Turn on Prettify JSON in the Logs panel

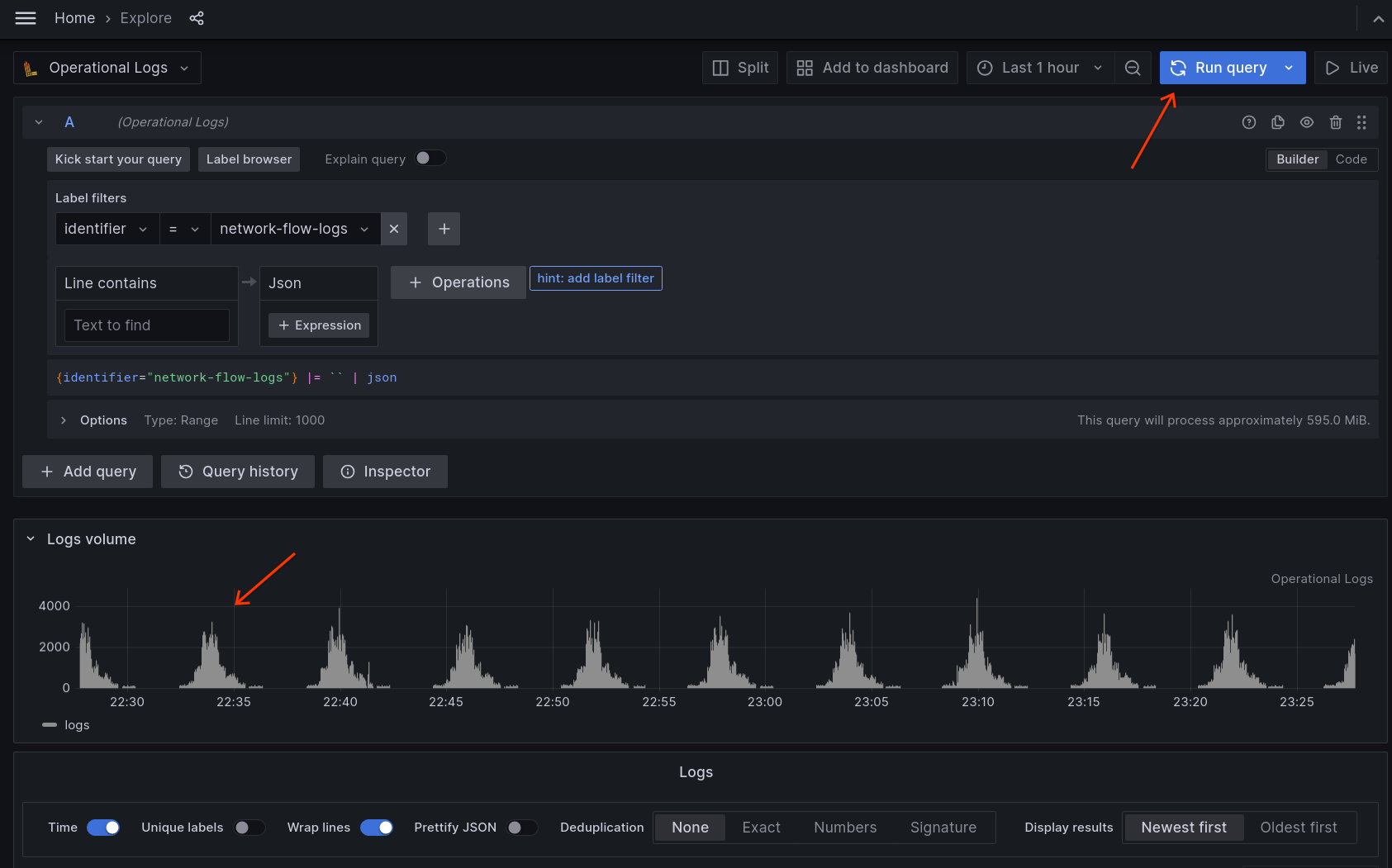(x=522, y=827)
